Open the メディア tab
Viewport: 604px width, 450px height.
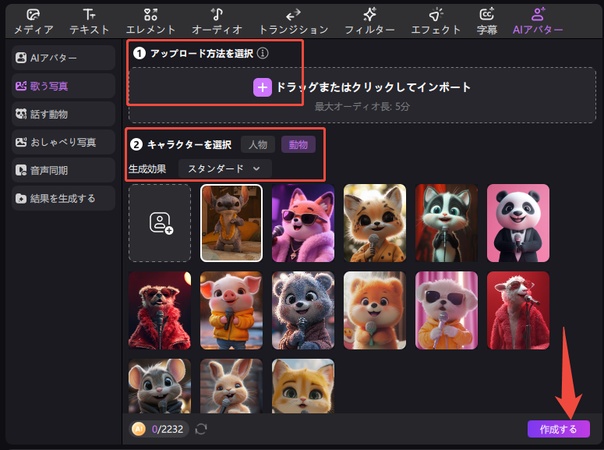34,22
